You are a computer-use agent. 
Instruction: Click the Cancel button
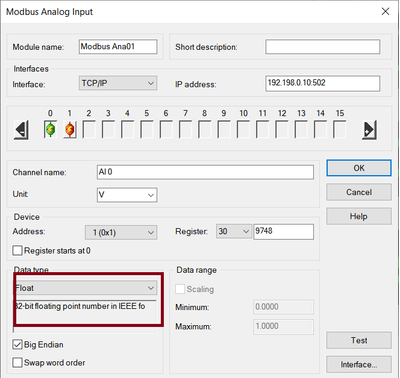tap(359, 192)
